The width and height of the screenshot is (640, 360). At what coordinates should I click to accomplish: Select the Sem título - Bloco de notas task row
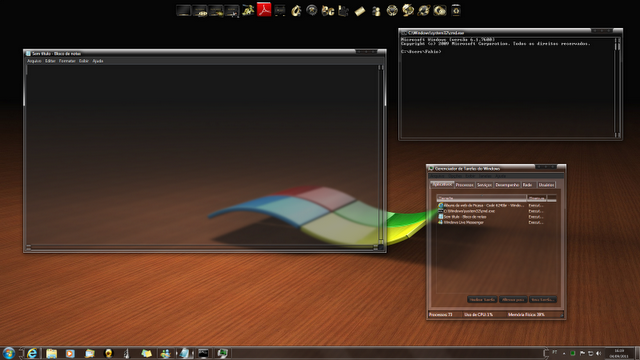tap(491, 217)
